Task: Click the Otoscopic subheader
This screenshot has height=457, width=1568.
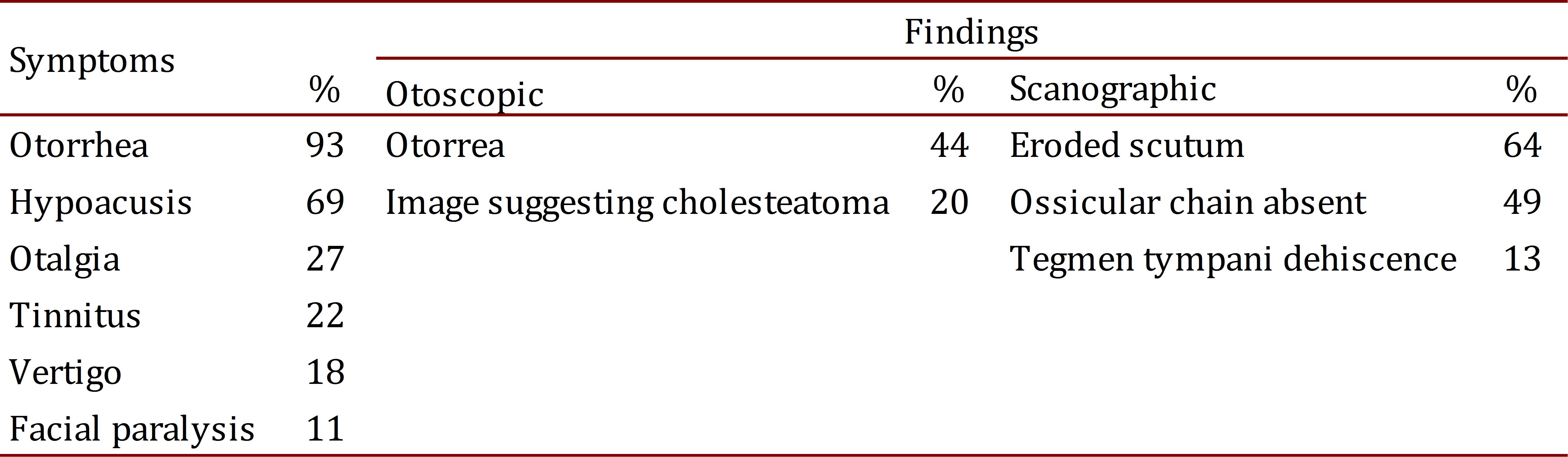Action: [x=465, y=95]
